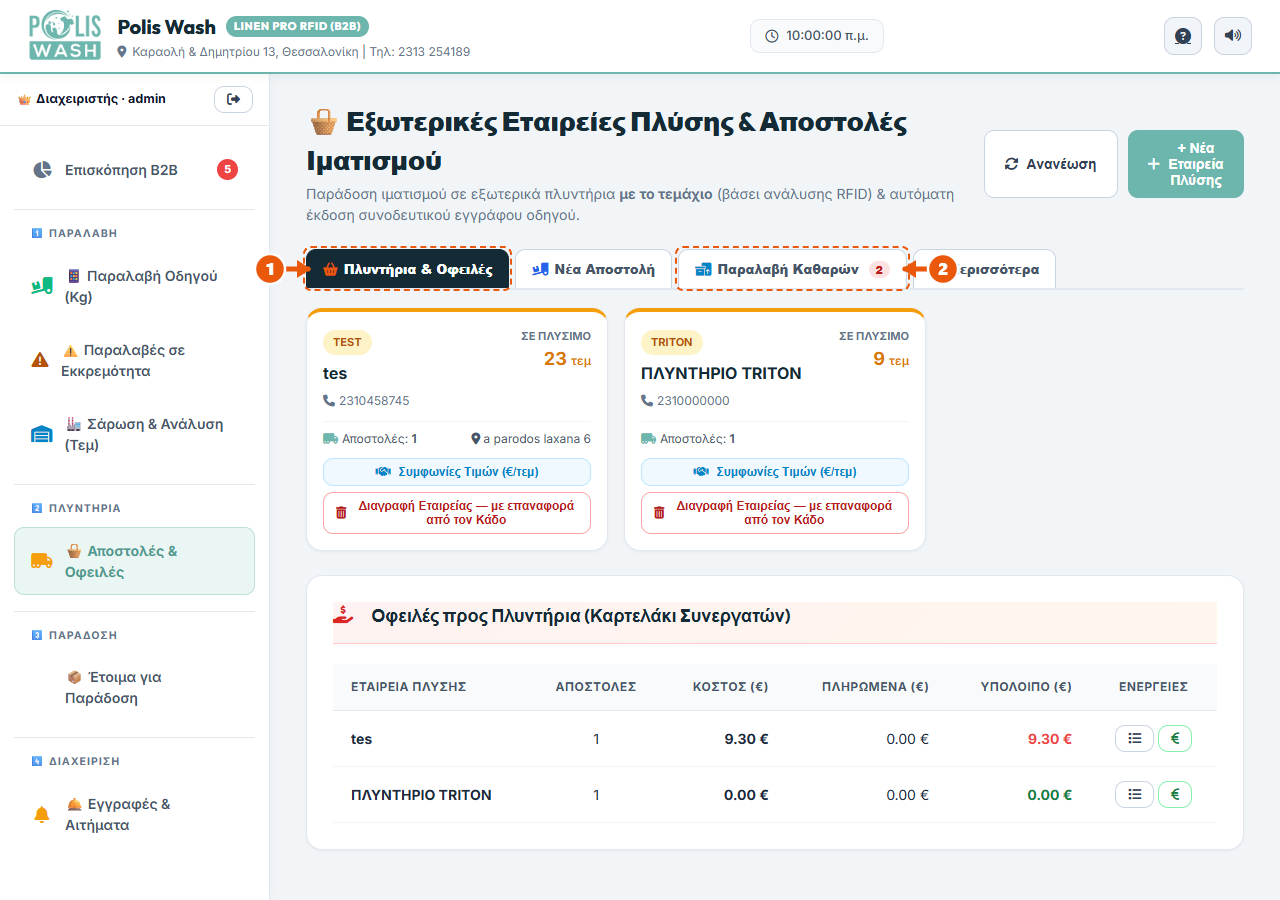Click the red 5 badge on Επισκόπηση B2B
1280x900 pixels.
click(227, 170)
